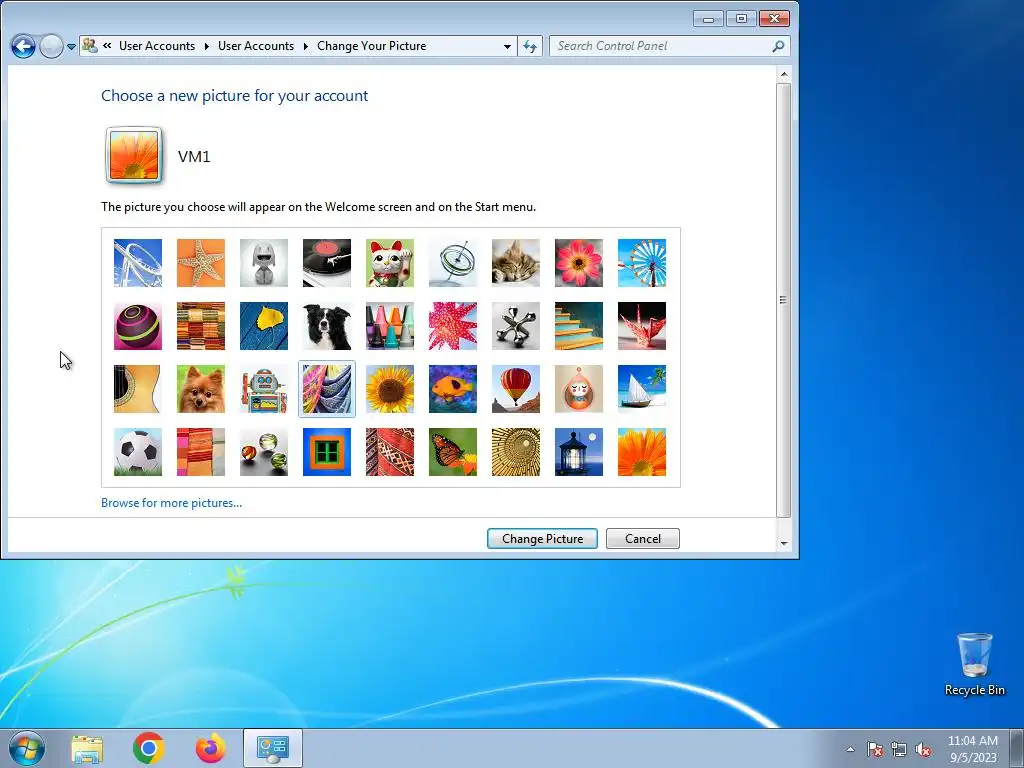Navigate to second User Accounts breadcrumb
Screen dimensions: 1024x768
pos(256,46)
